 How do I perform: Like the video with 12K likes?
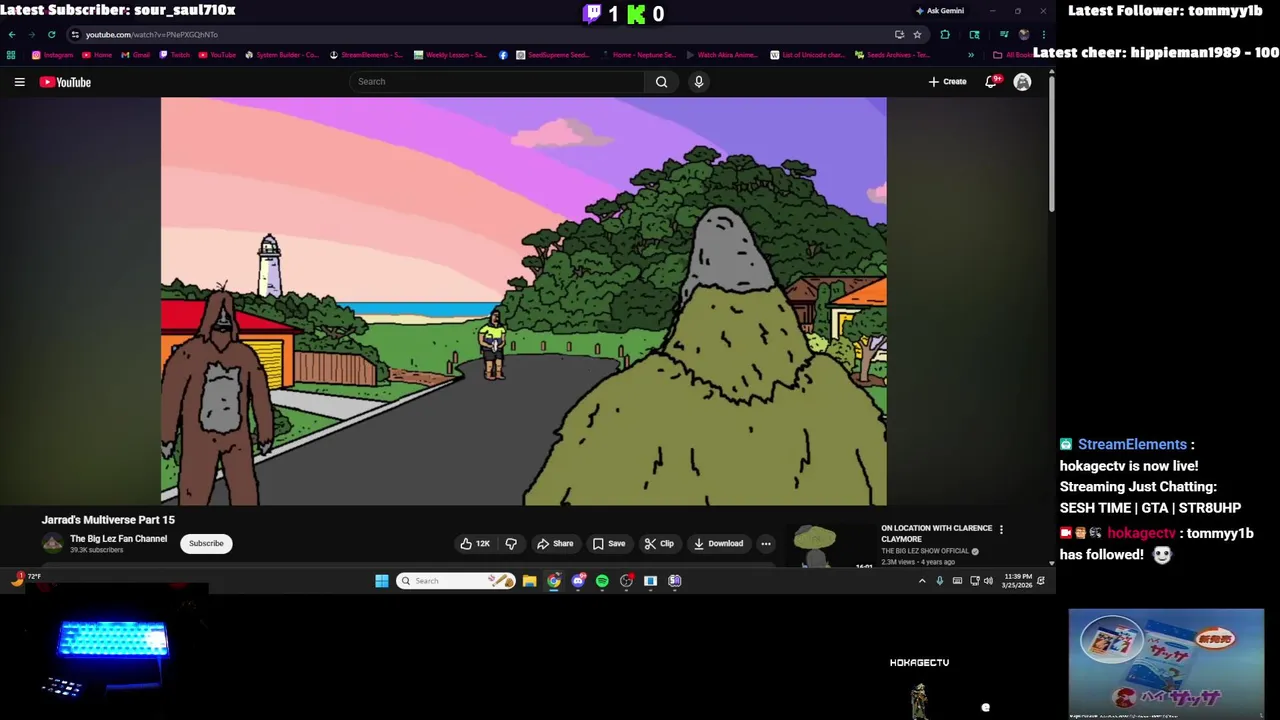click(x=475, y=544)
